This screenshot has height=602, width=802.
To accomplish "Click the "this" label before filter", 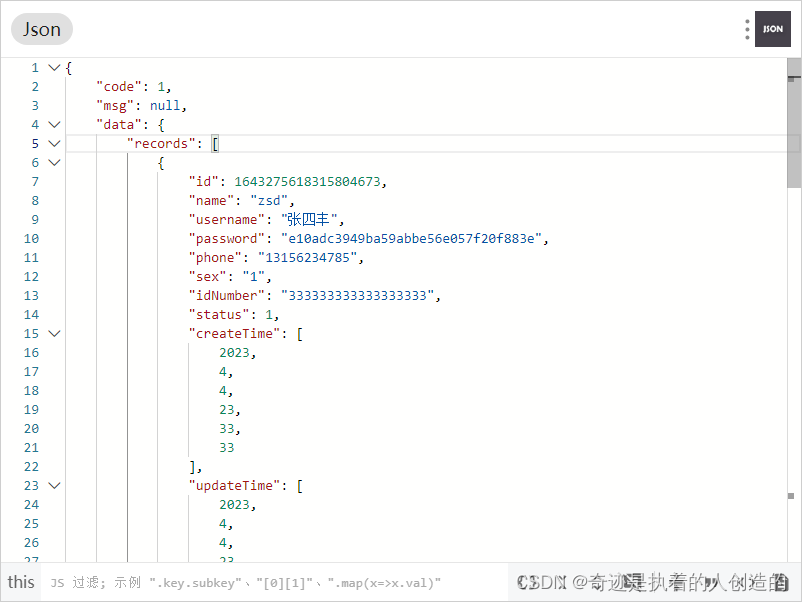I will pos(21,582).
